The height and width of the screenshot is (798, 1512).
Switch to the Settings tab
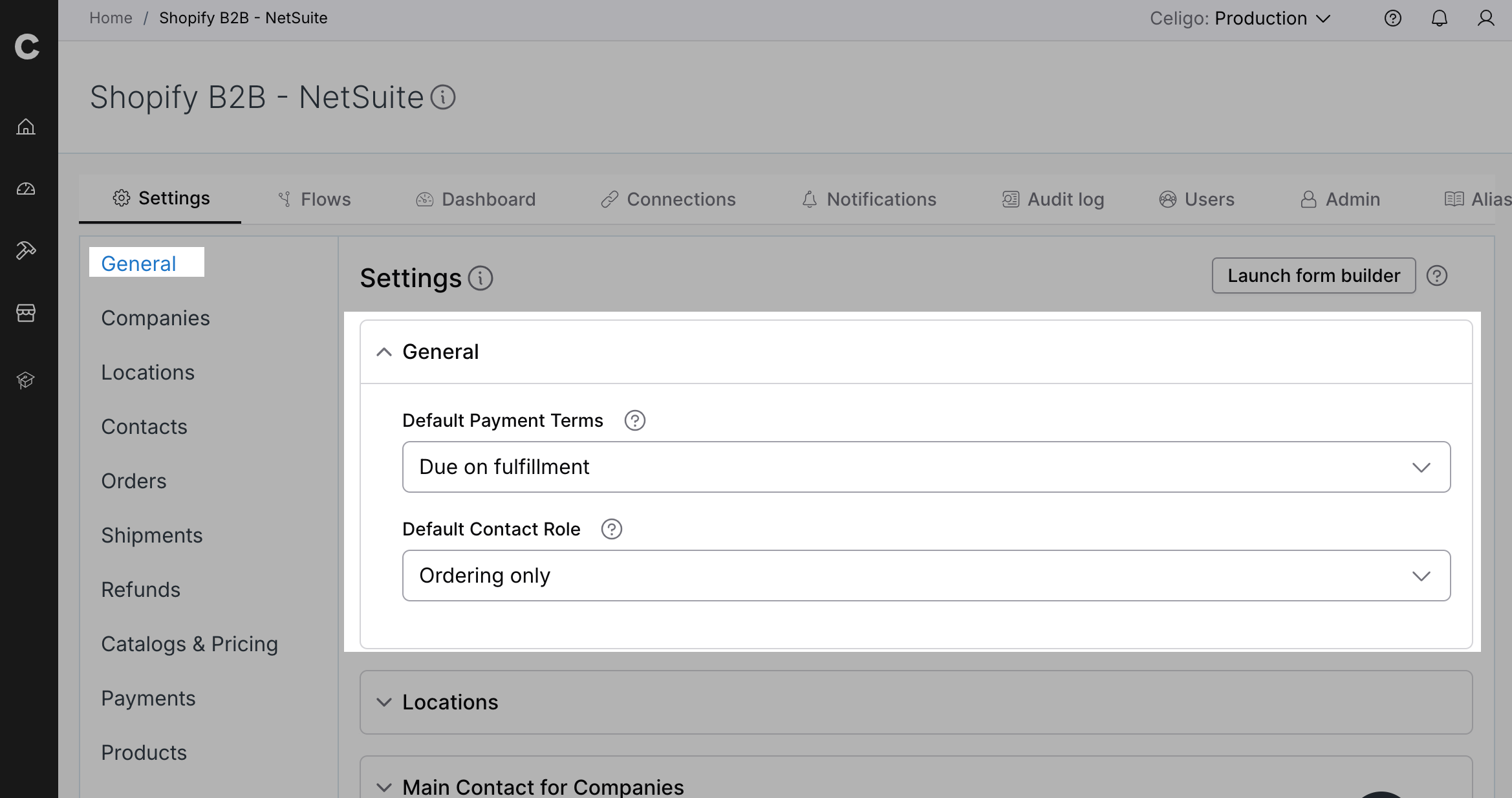160,199
